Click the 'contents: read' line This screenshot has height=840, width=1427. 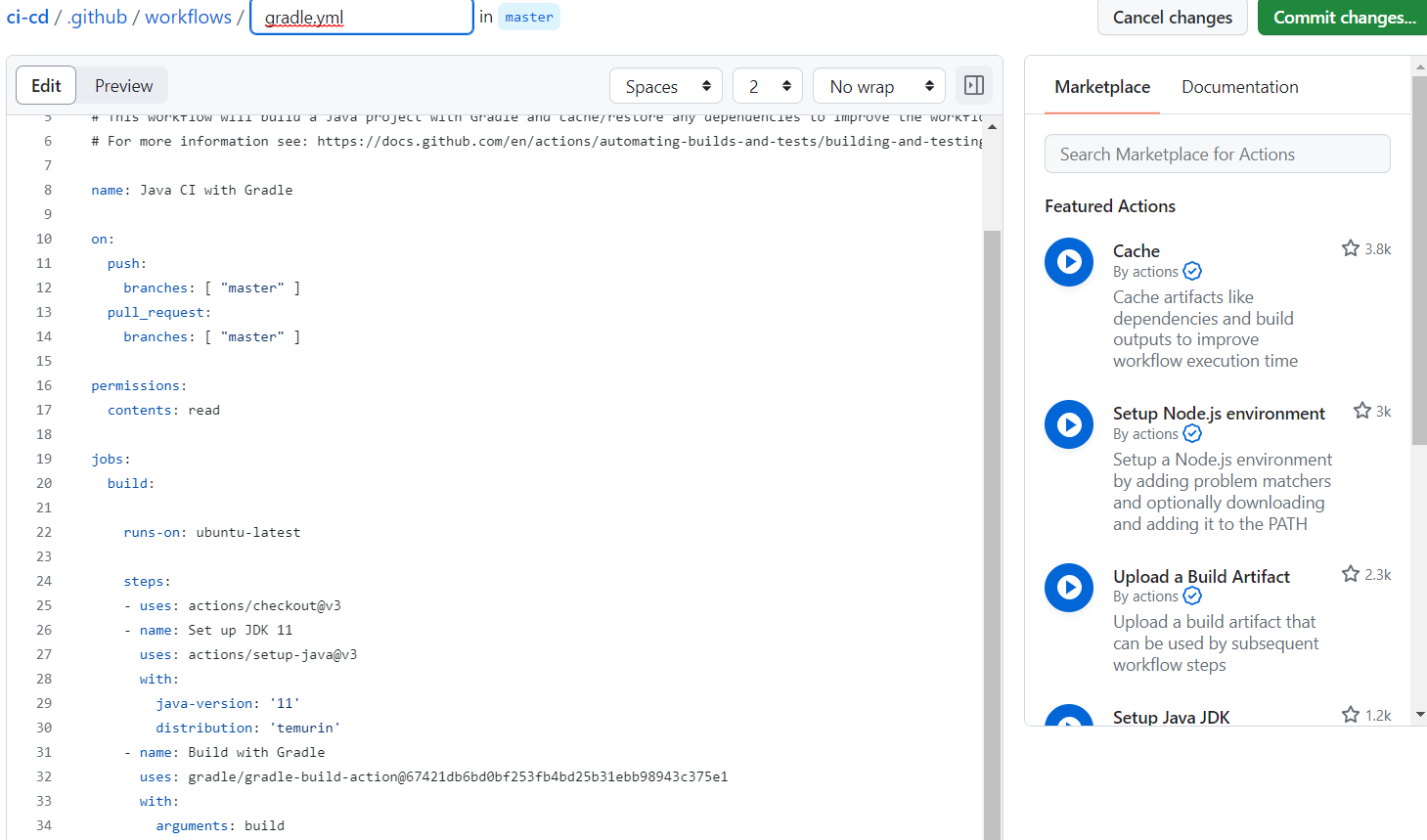coord(163,410)
